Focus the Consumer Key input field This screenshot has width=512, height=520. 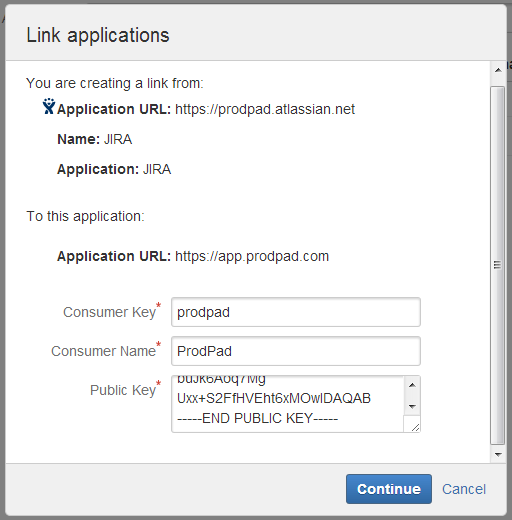pos(296,312)
